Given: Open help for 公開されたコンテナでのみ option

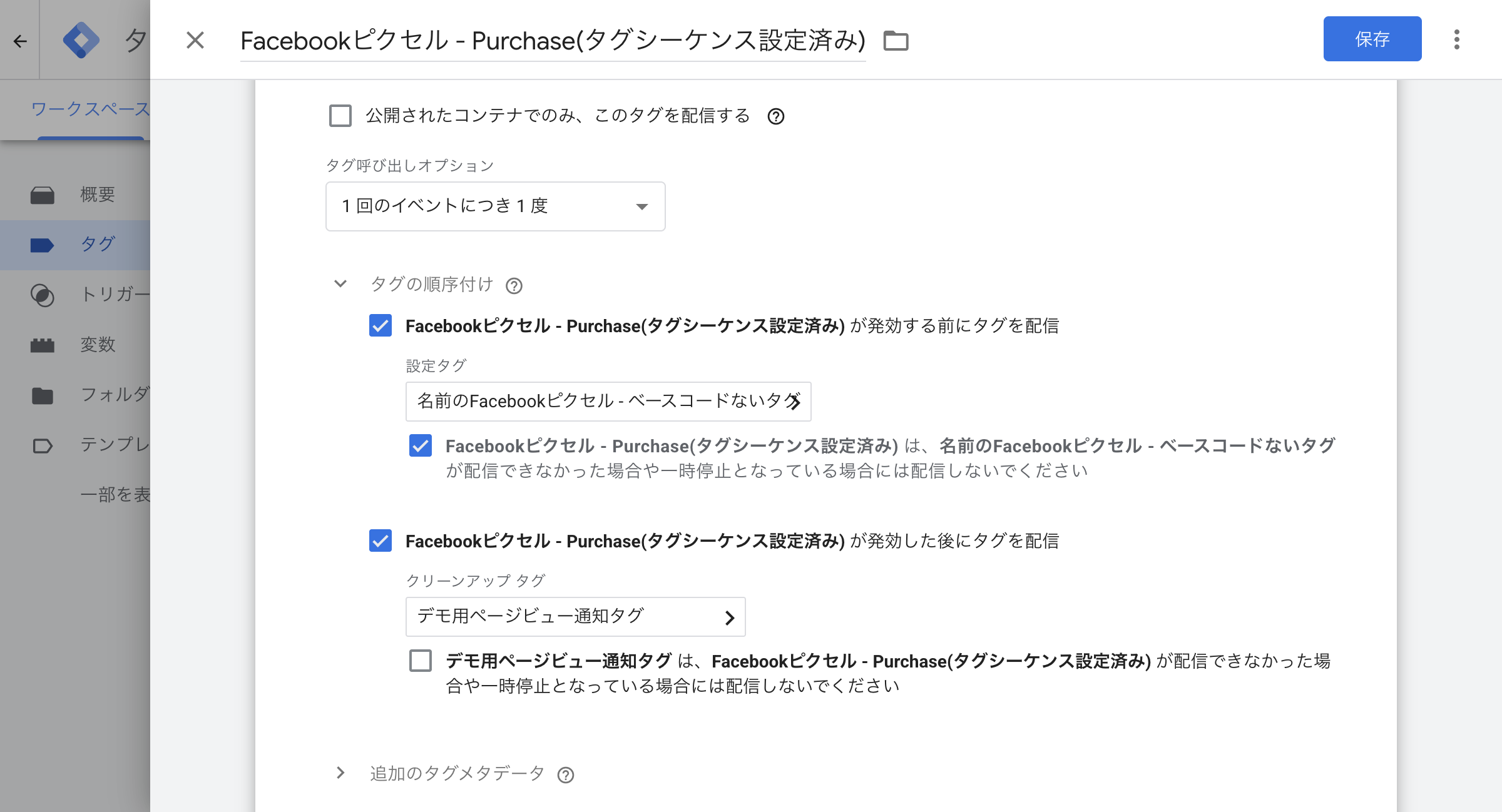Looking at the screenshot, I should coord(776,116).
